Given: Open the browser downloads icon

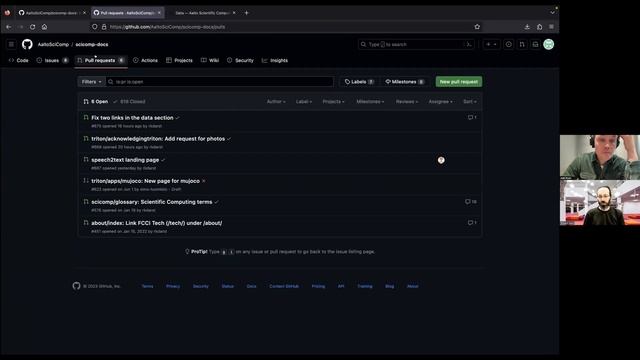Looking at the screenshot, I should [x=527, y=27].
